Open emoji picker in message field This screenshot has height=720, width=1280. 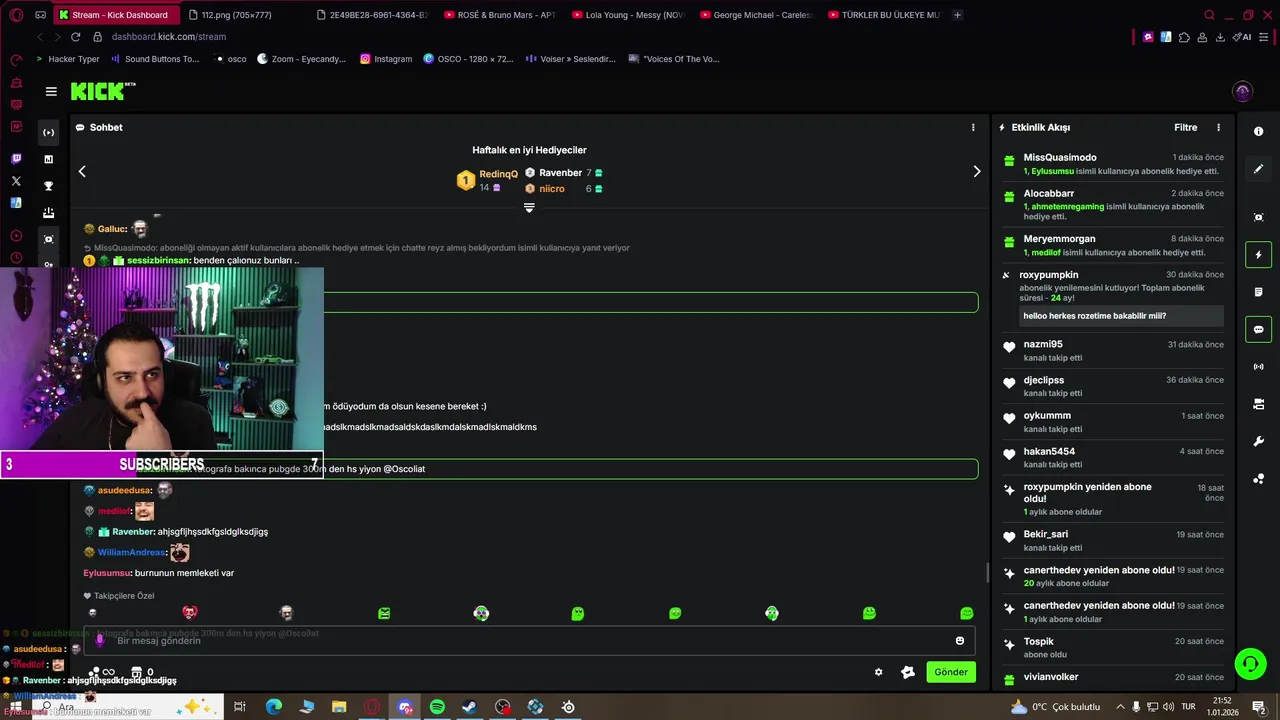pos(960,640)
